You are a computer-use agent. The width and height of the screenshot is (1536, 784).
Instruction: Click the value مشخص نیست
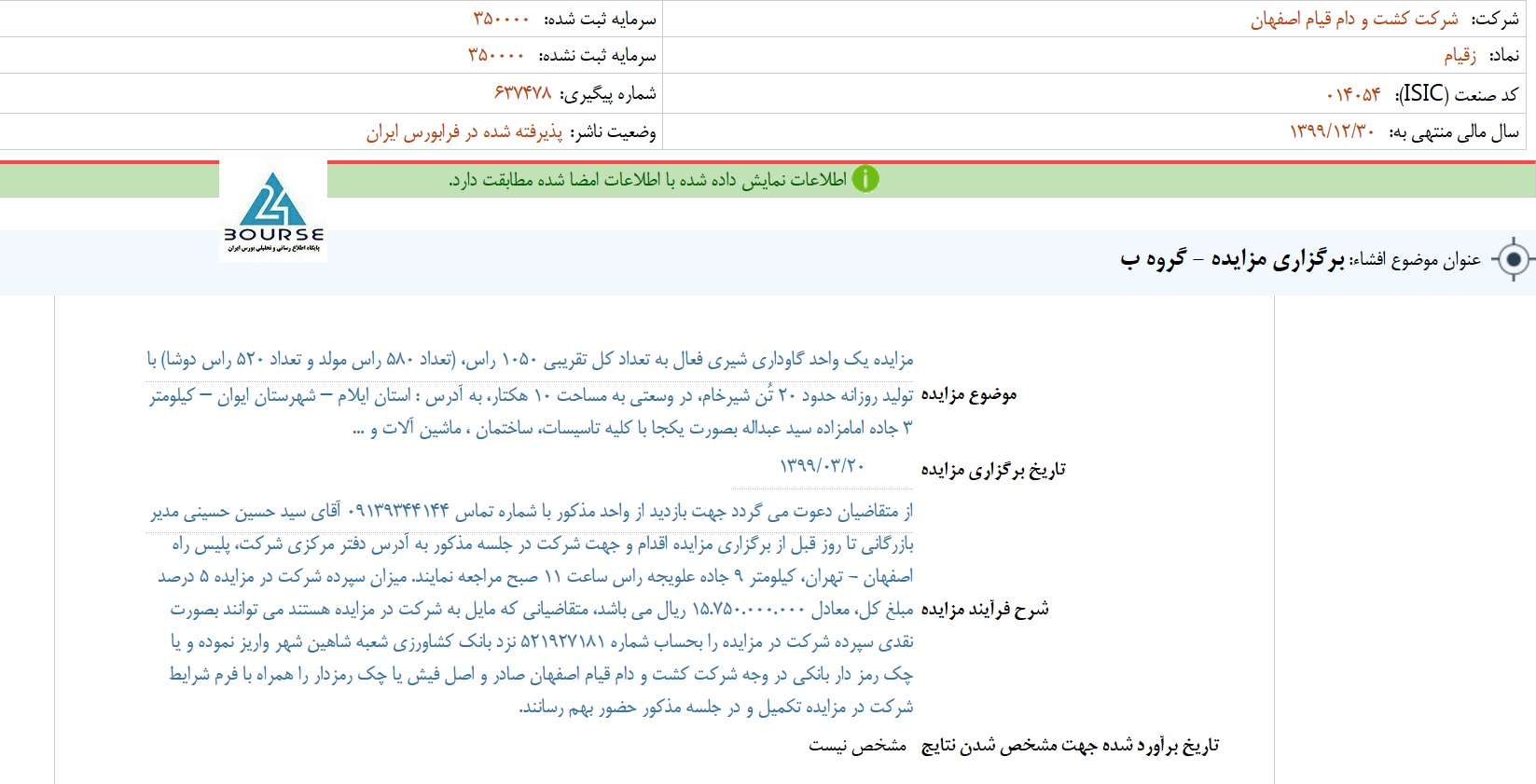coord(857,746)
